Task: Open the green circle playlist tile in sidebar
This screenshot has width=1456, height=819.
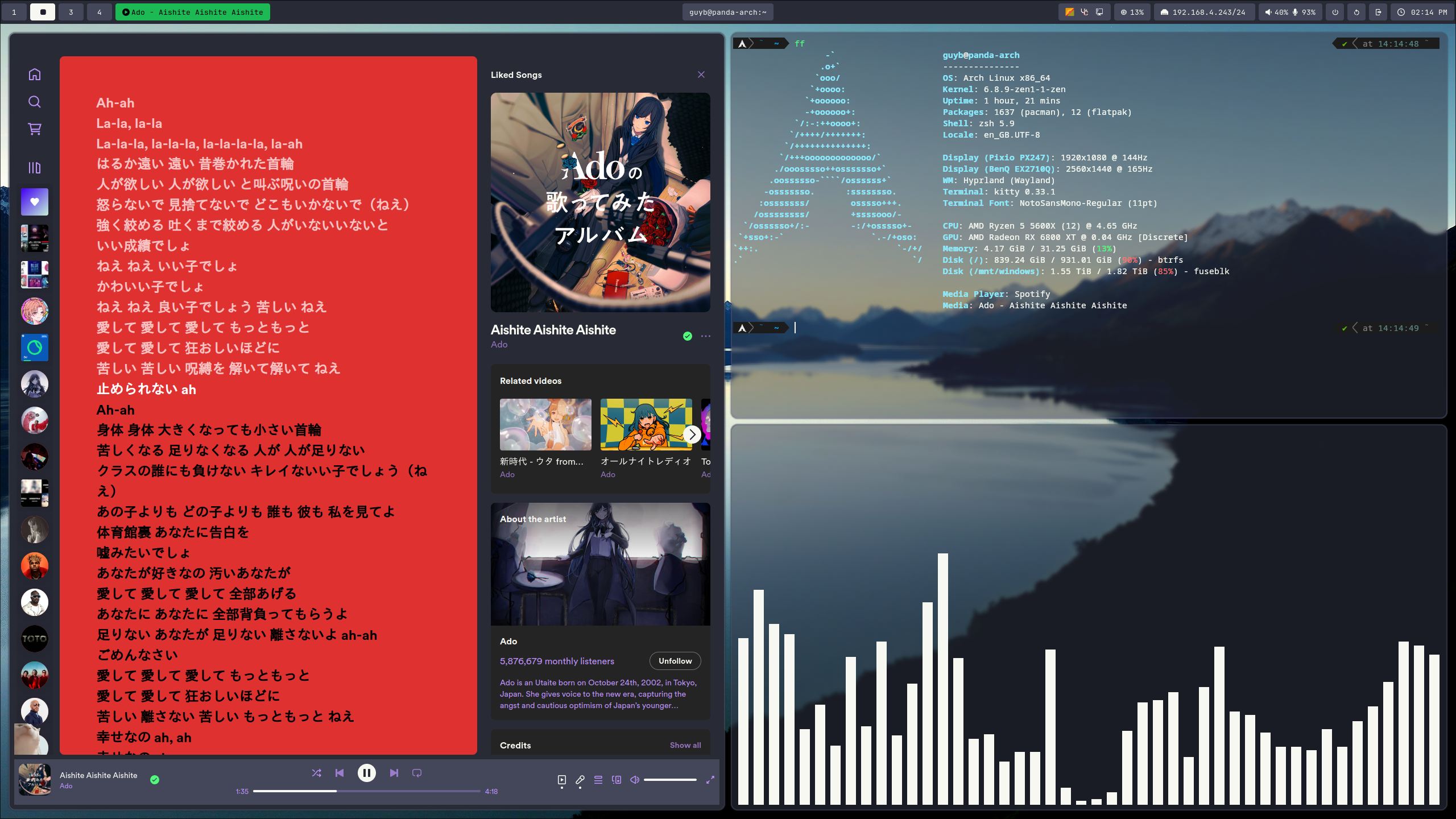Action: click(x=35, y=348)
